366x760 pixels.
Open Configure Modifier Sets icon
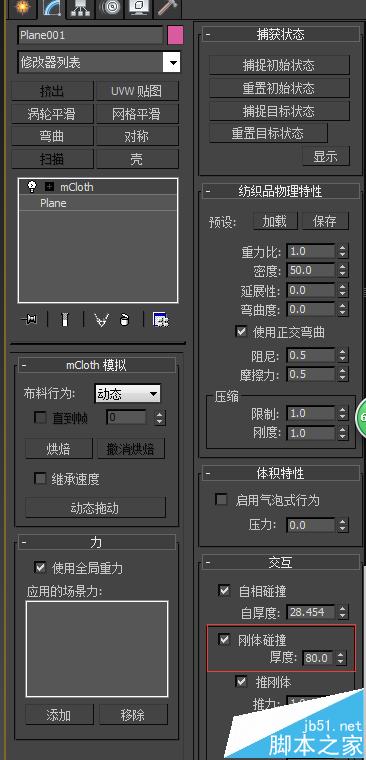coord(160,320)
